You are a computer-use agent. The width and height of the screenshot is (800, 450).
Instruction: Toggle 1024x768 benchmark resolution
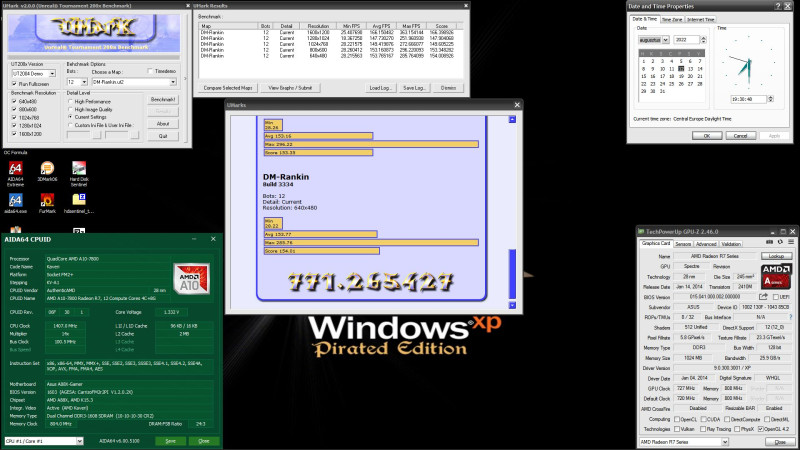pyautogui.click(x=14, y=117)
